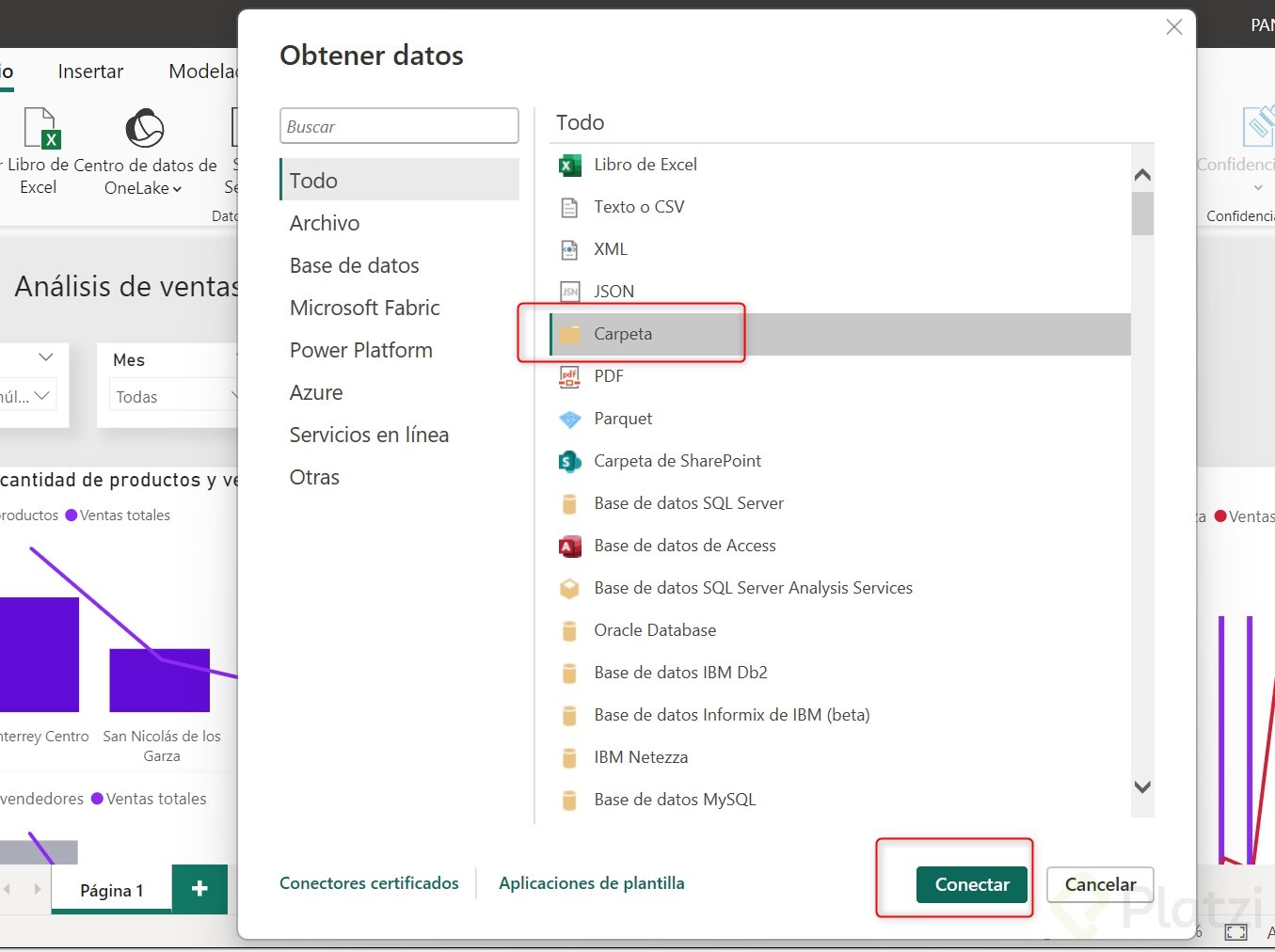Close the Obtener datos dialog
Screen dimensions: 1275x952
pos(1174,27)
